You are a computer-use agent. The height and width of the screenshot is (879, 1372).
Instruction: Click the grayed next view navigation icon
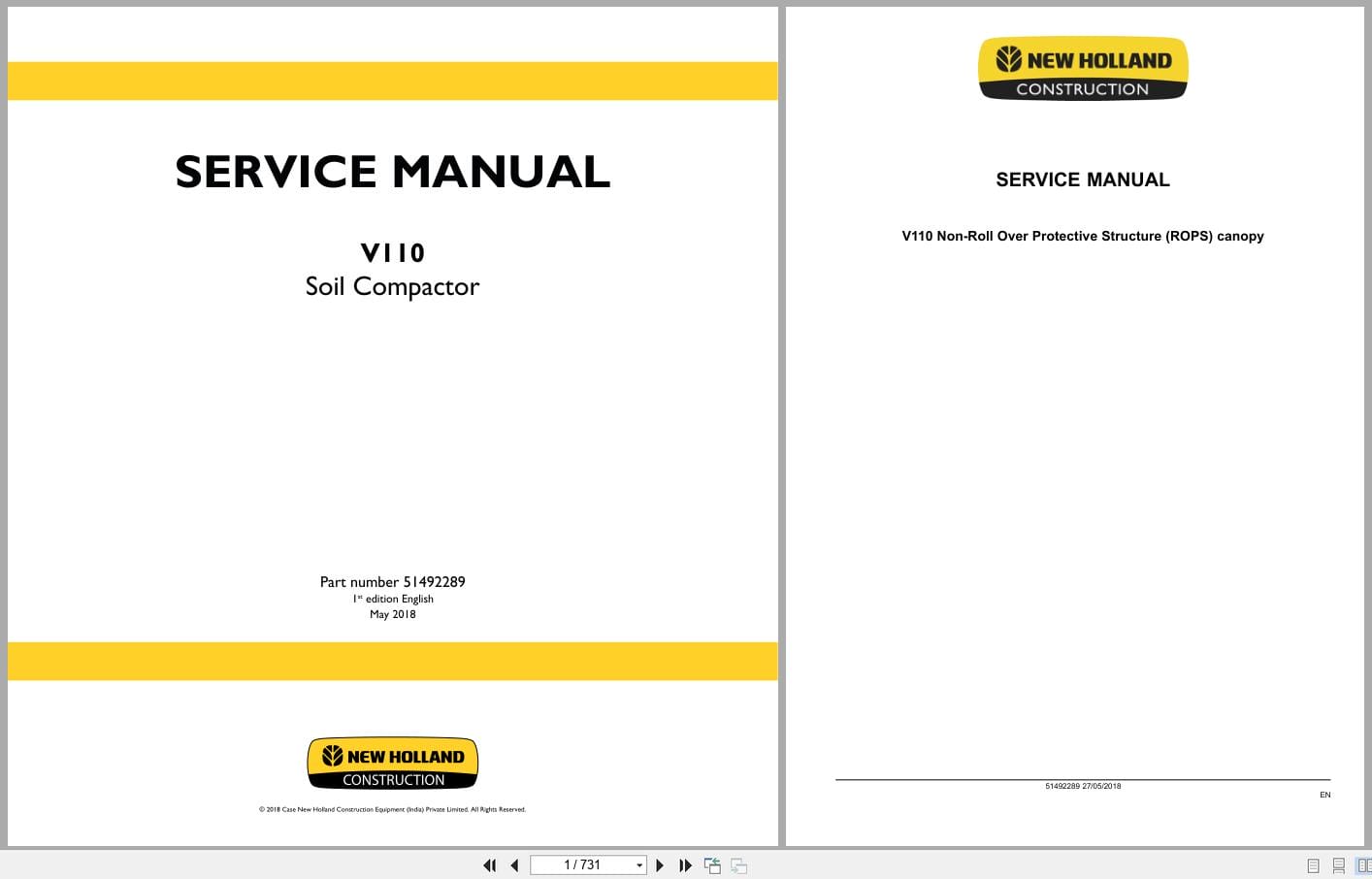pyautogui.click(x=738, y=865)
